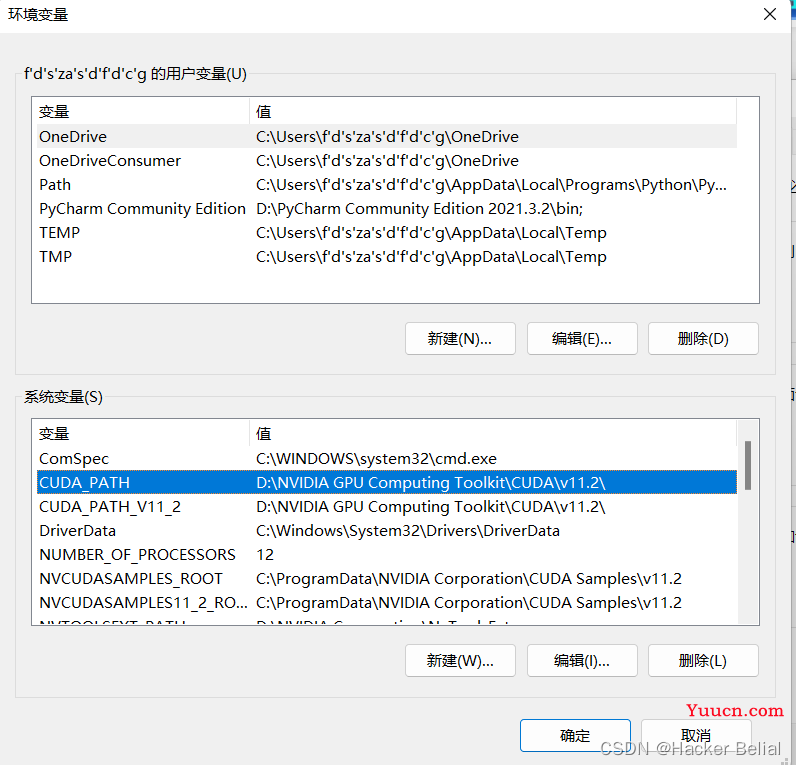
Task: Click 编辑(I)... under system variables
Action: coord(582,660)
